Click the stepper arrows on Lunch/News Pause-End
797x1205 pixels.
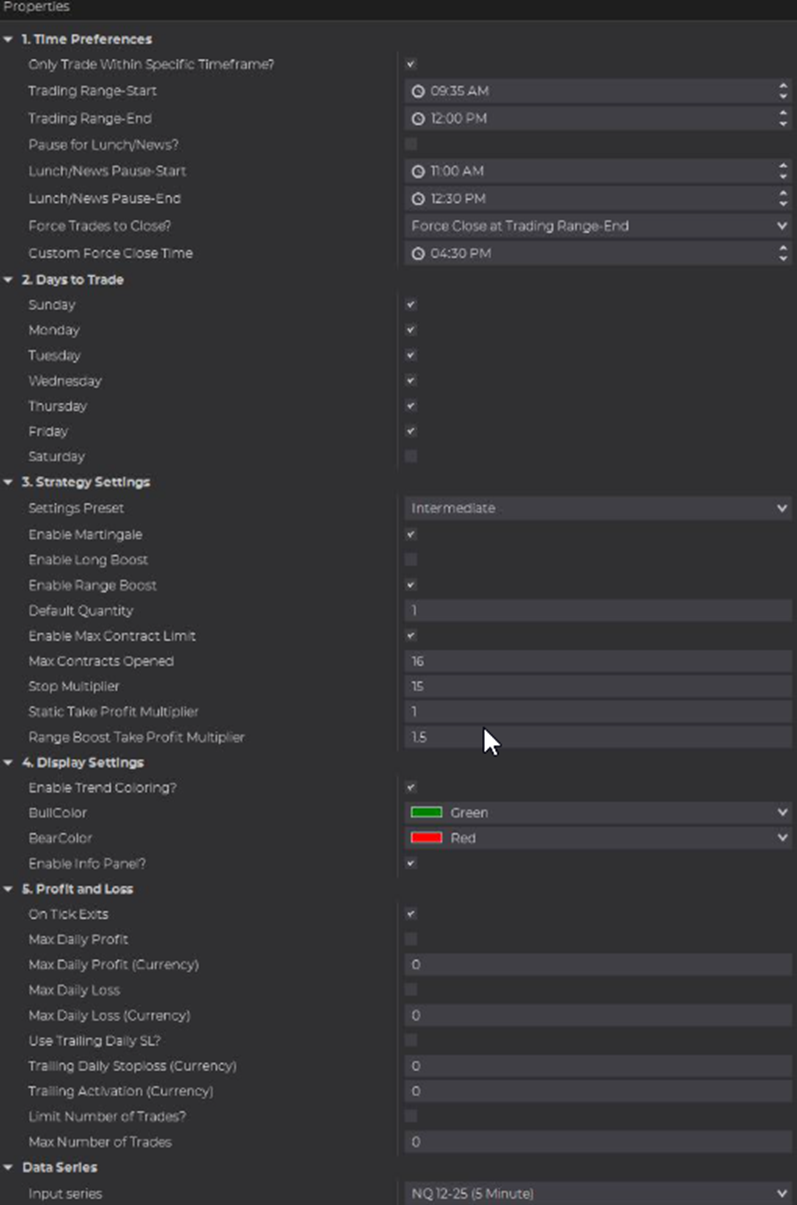coord(782,198)
